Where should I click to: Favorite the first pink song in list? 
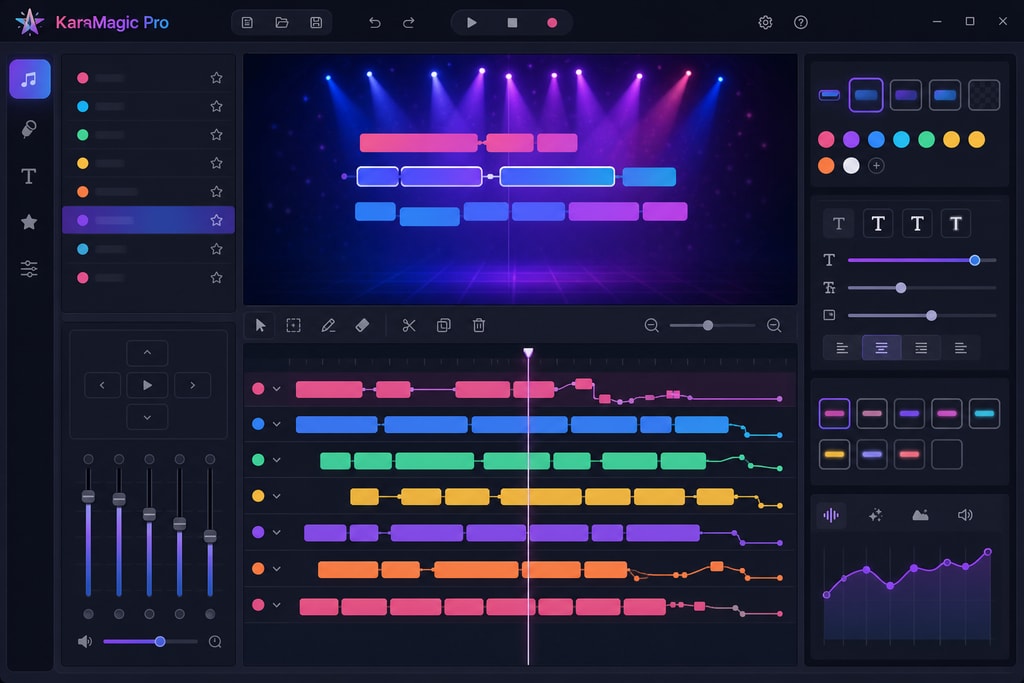[x=216, y=78]
